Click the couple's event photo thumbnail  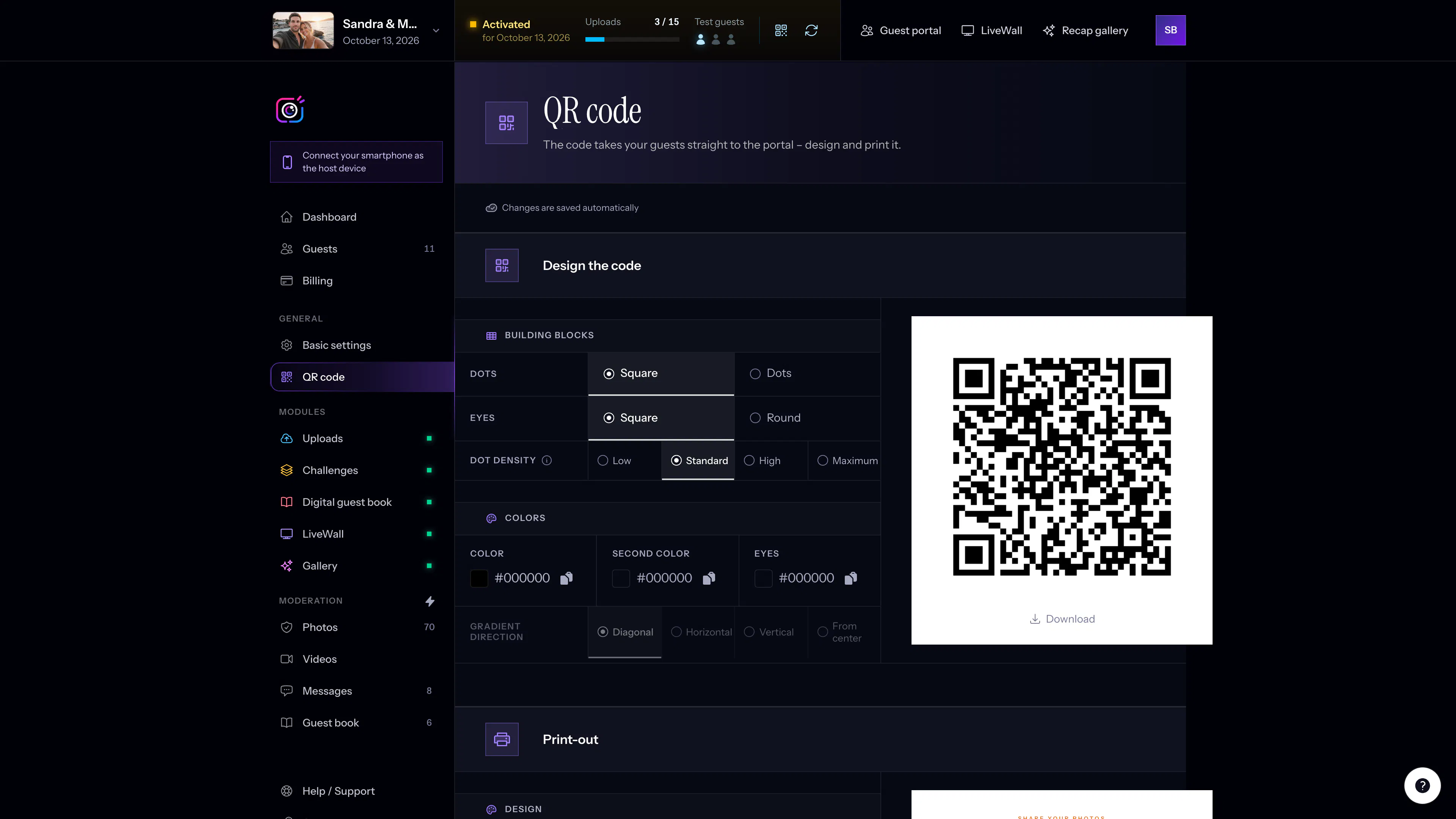tap(303, 30)
